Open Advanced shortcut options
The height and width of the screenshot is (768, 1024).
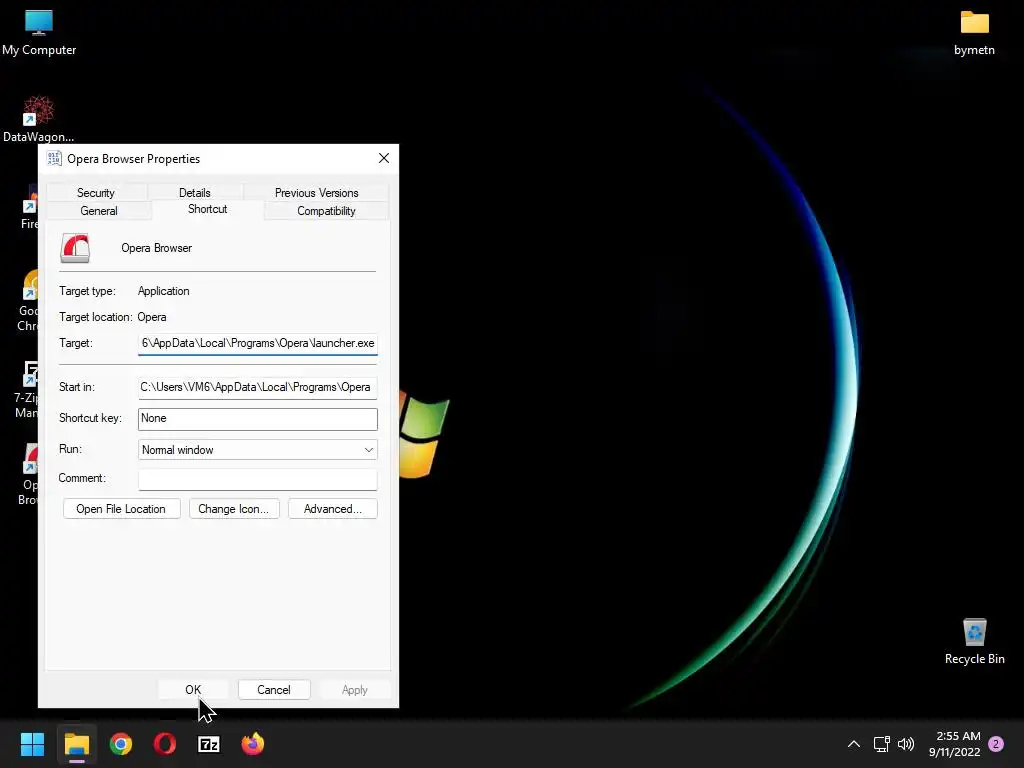pyautogui.click(x=332, y=509)
